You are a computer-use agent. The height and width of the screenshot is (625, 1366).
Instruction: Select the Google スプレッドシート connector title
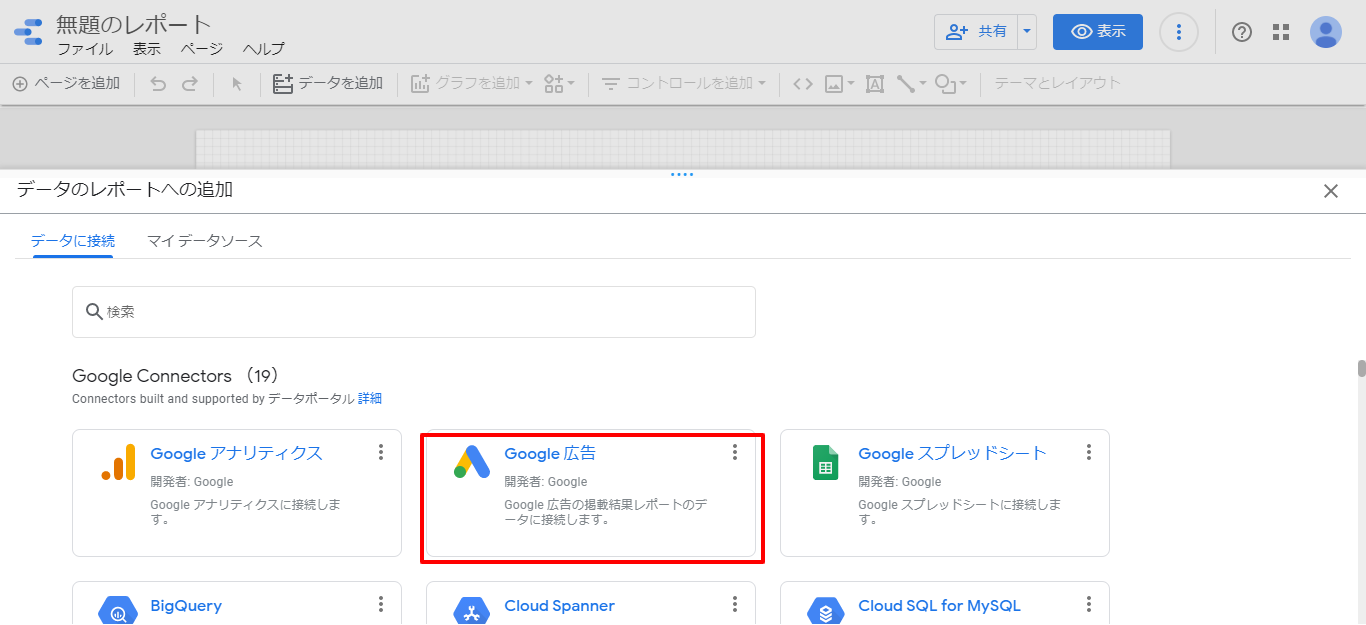tap(952, 453)
